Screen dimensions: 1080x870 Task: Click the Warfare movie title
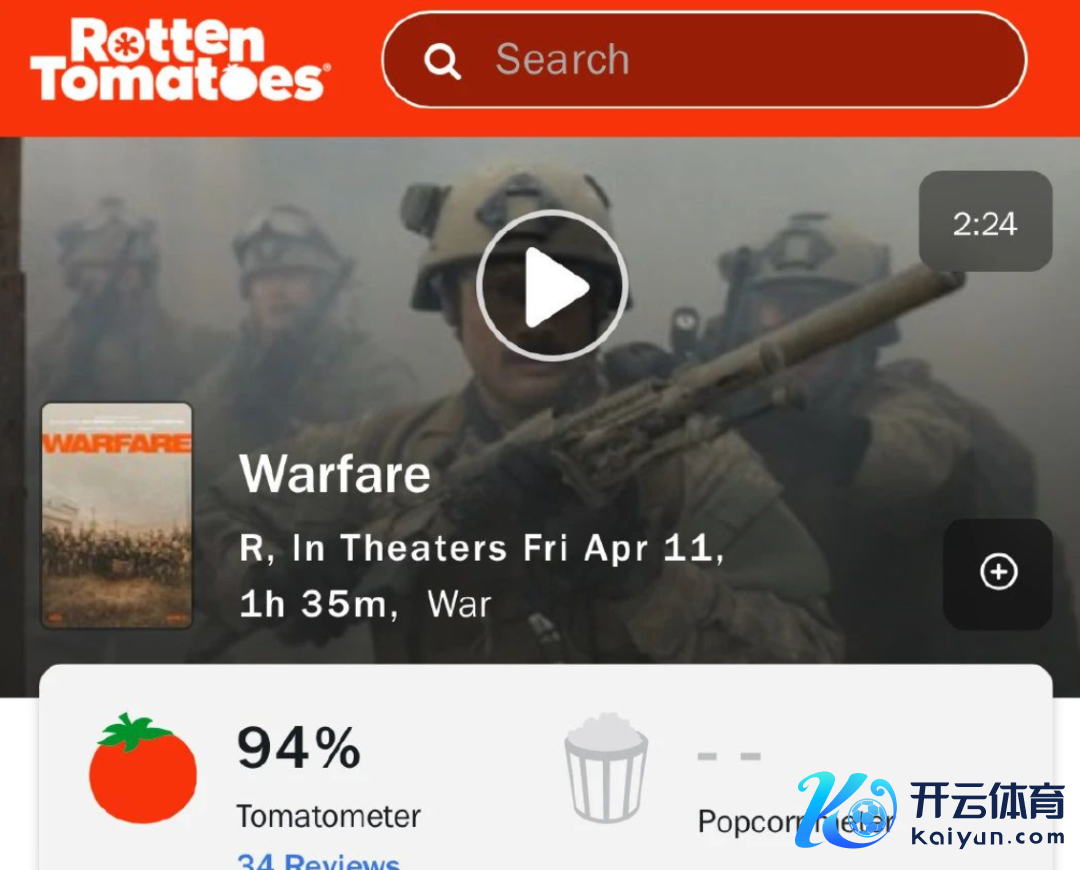click(335, 474)
